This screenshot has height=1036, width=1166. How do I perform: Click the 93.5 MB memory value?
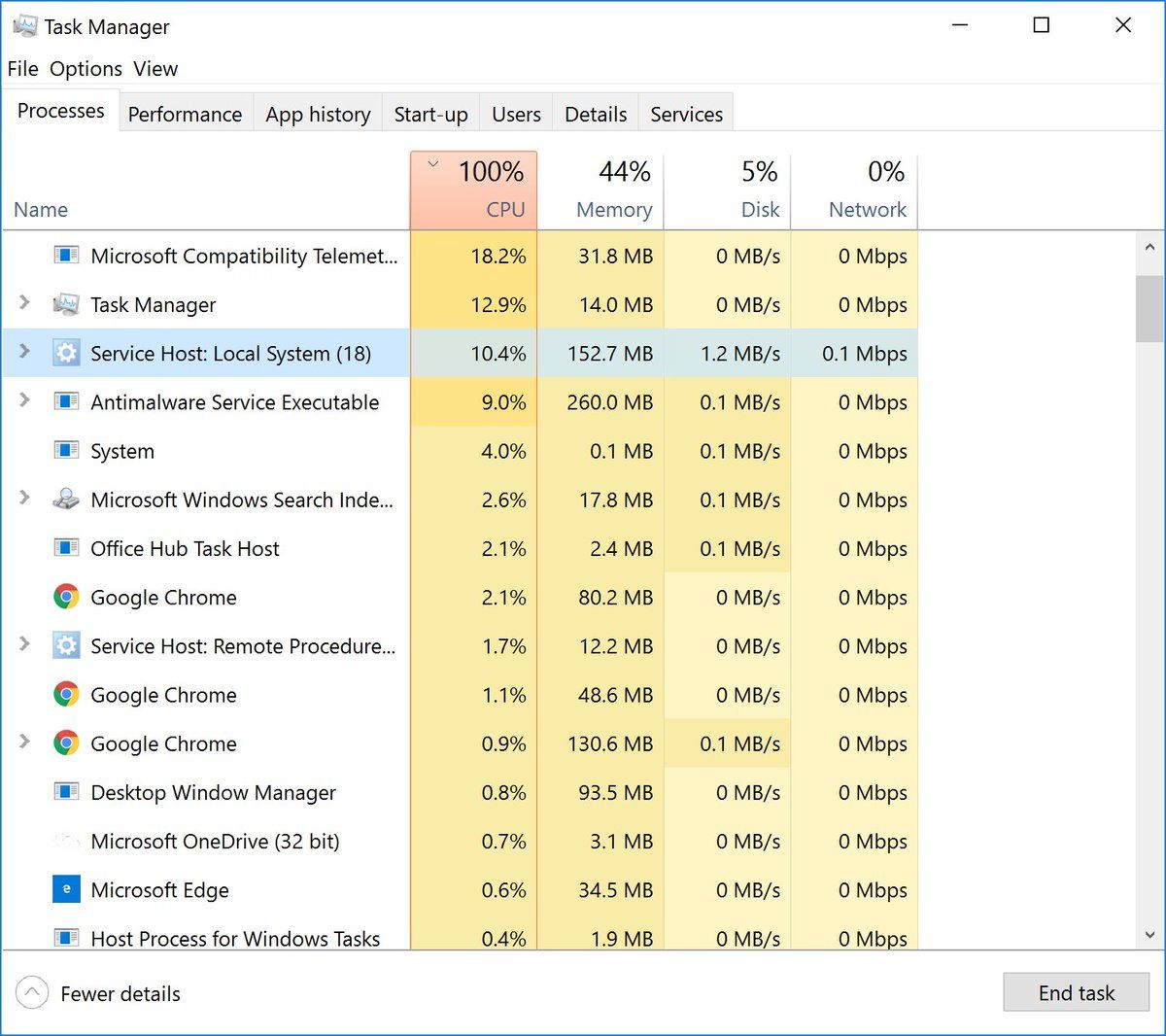(616, 792)
